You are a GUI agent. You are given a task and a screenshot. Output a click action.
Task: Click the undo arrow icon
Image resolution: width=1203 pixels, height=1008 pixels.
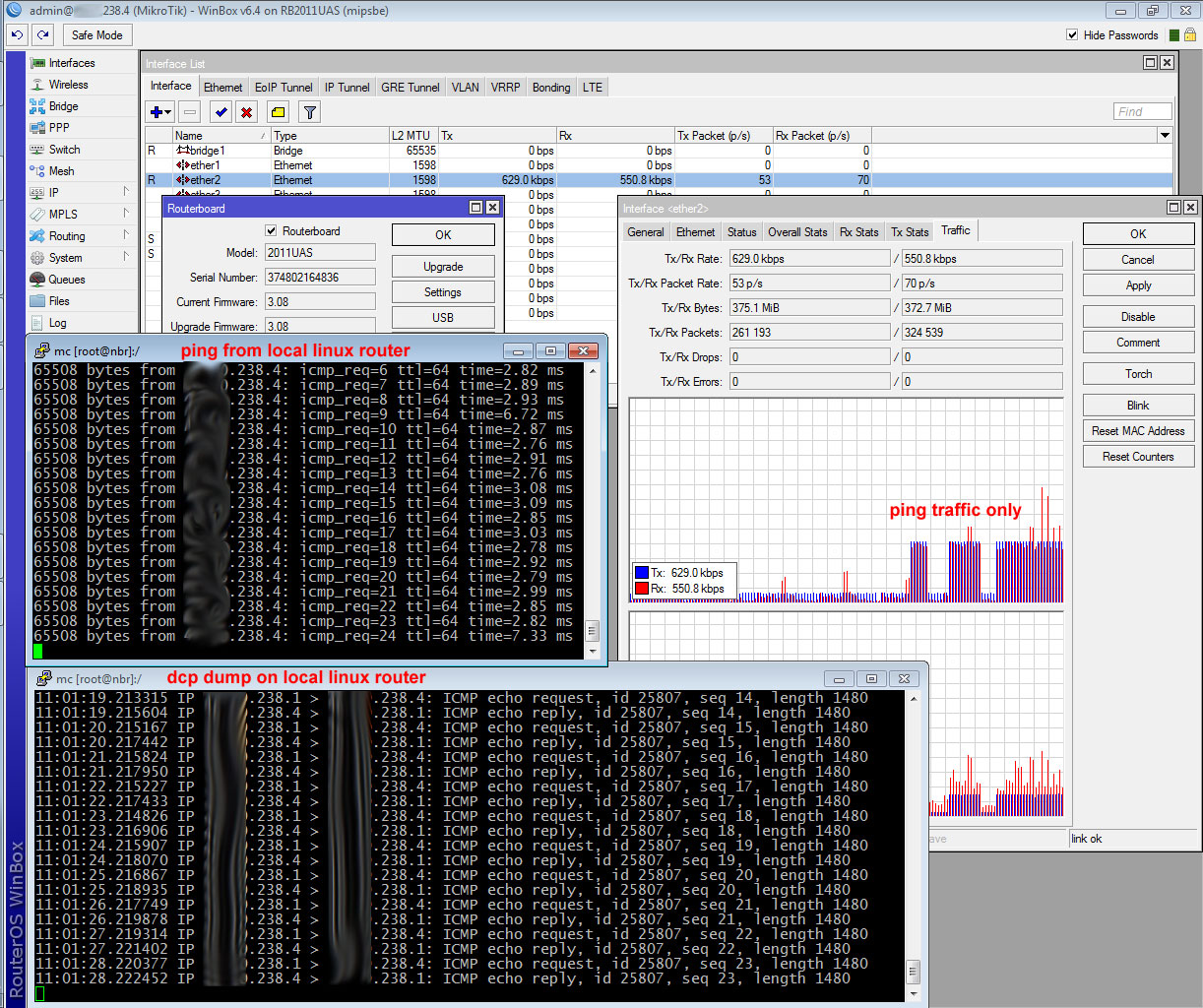[17, 34]
